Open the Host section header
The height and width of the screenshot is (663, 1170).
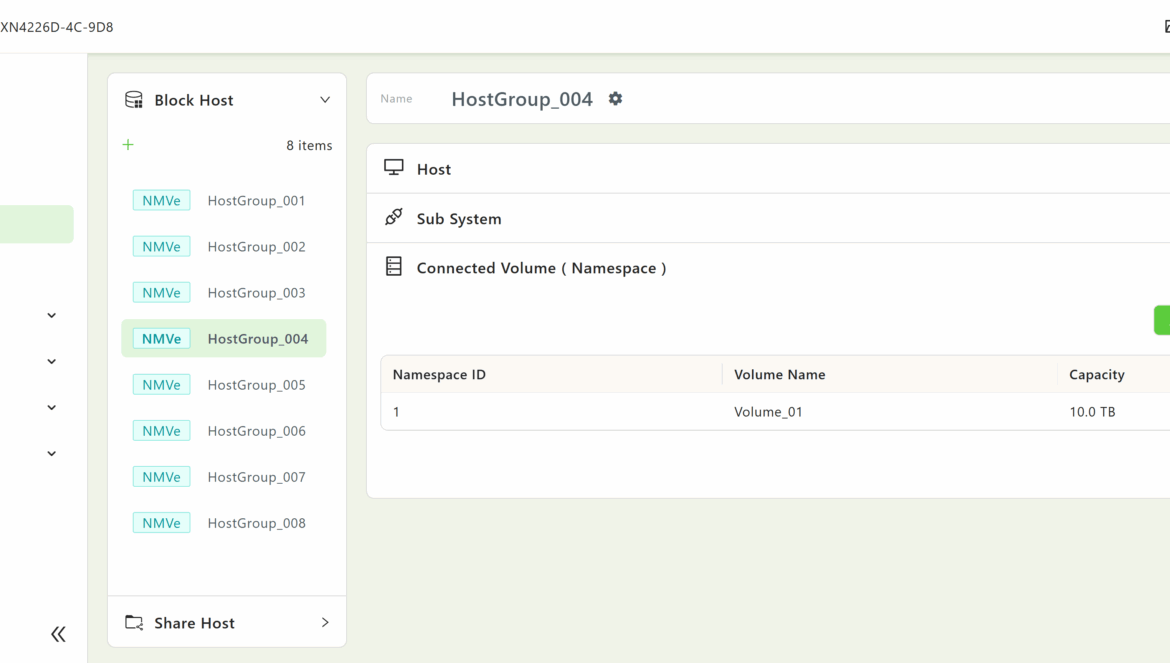[x=434, y=170]
